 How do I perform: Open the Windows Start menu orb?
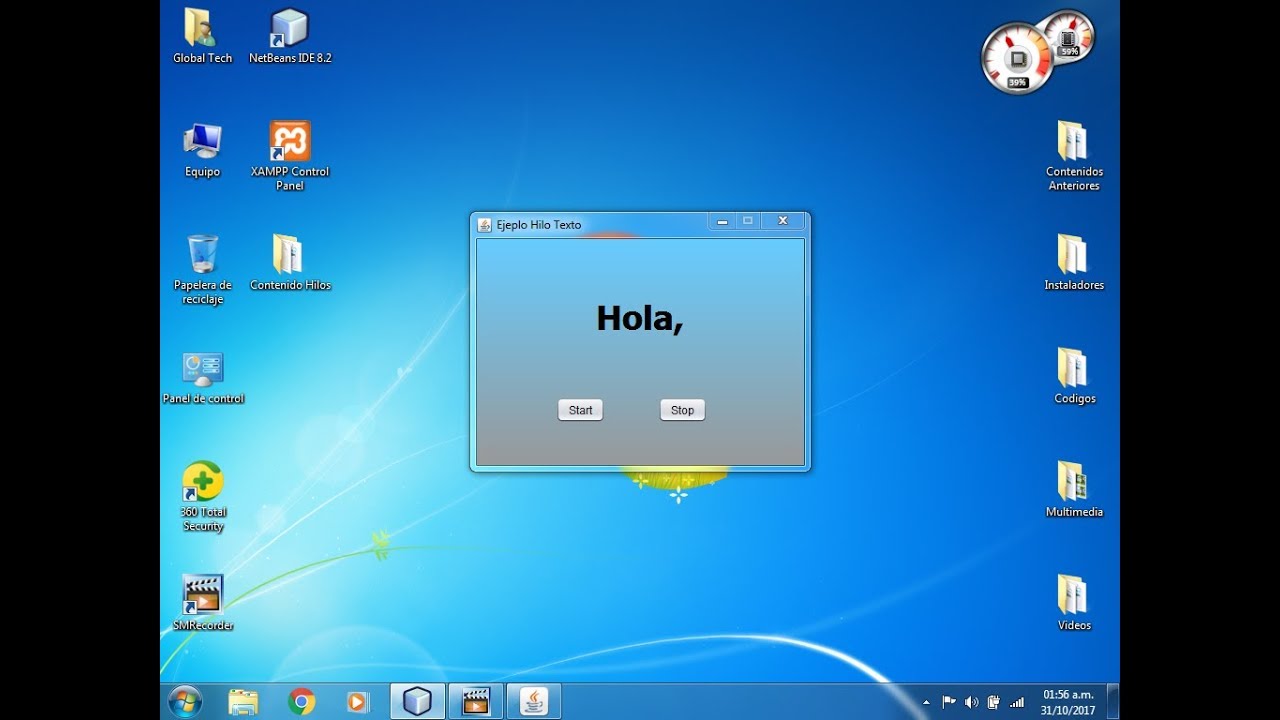tap(186, 702)
